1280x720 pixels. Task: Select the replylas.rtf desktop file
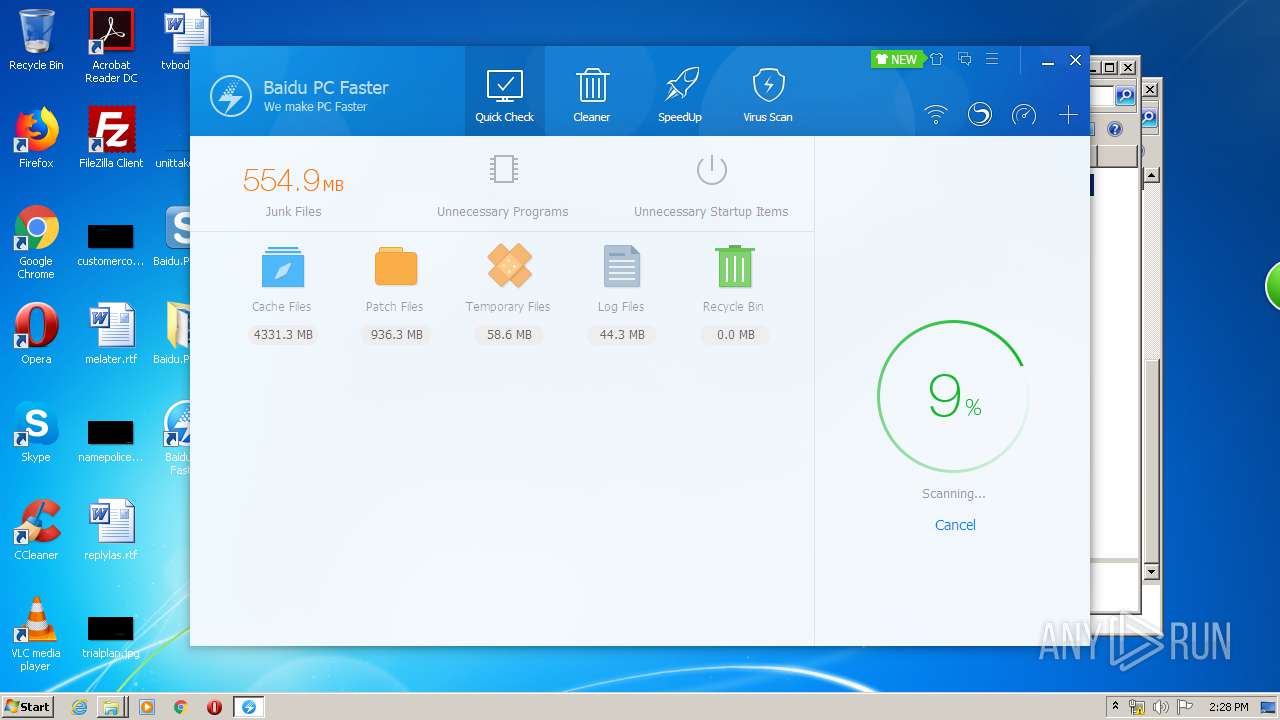(111, 529)
